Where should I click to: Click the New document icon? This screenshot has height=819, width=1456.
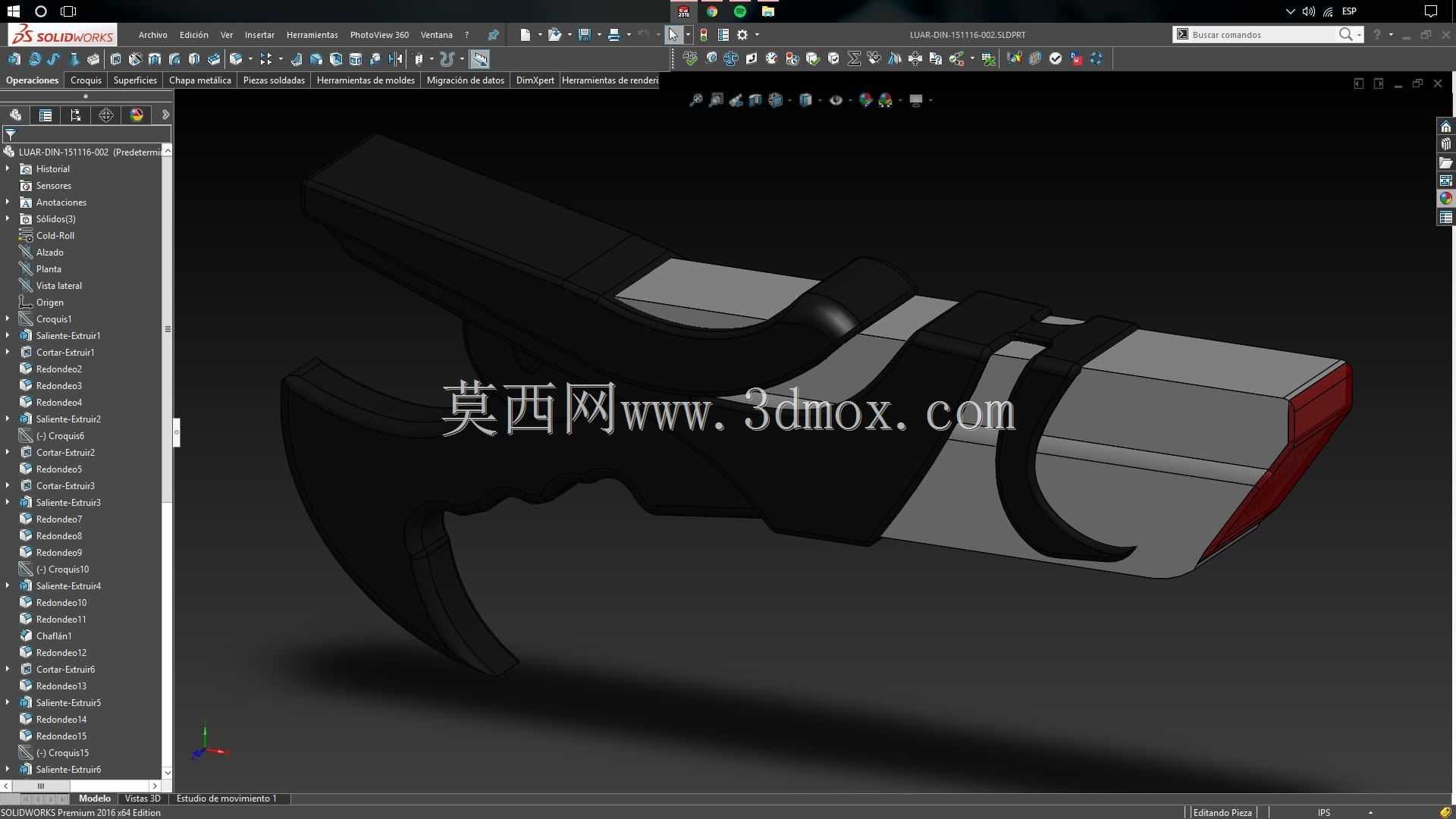coord(526,35)
